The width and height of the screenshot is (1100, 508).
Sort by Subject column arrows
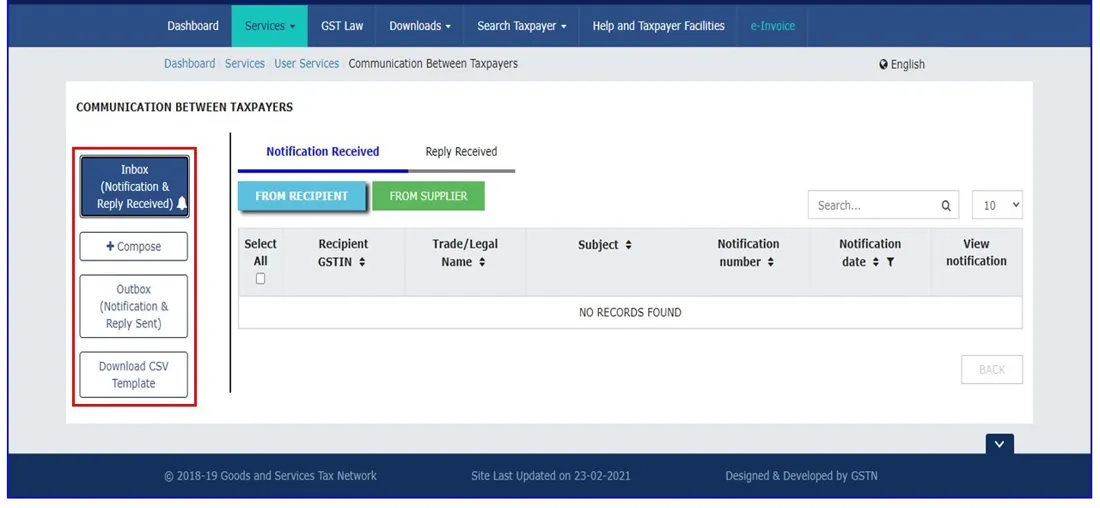tap(629, 245)
